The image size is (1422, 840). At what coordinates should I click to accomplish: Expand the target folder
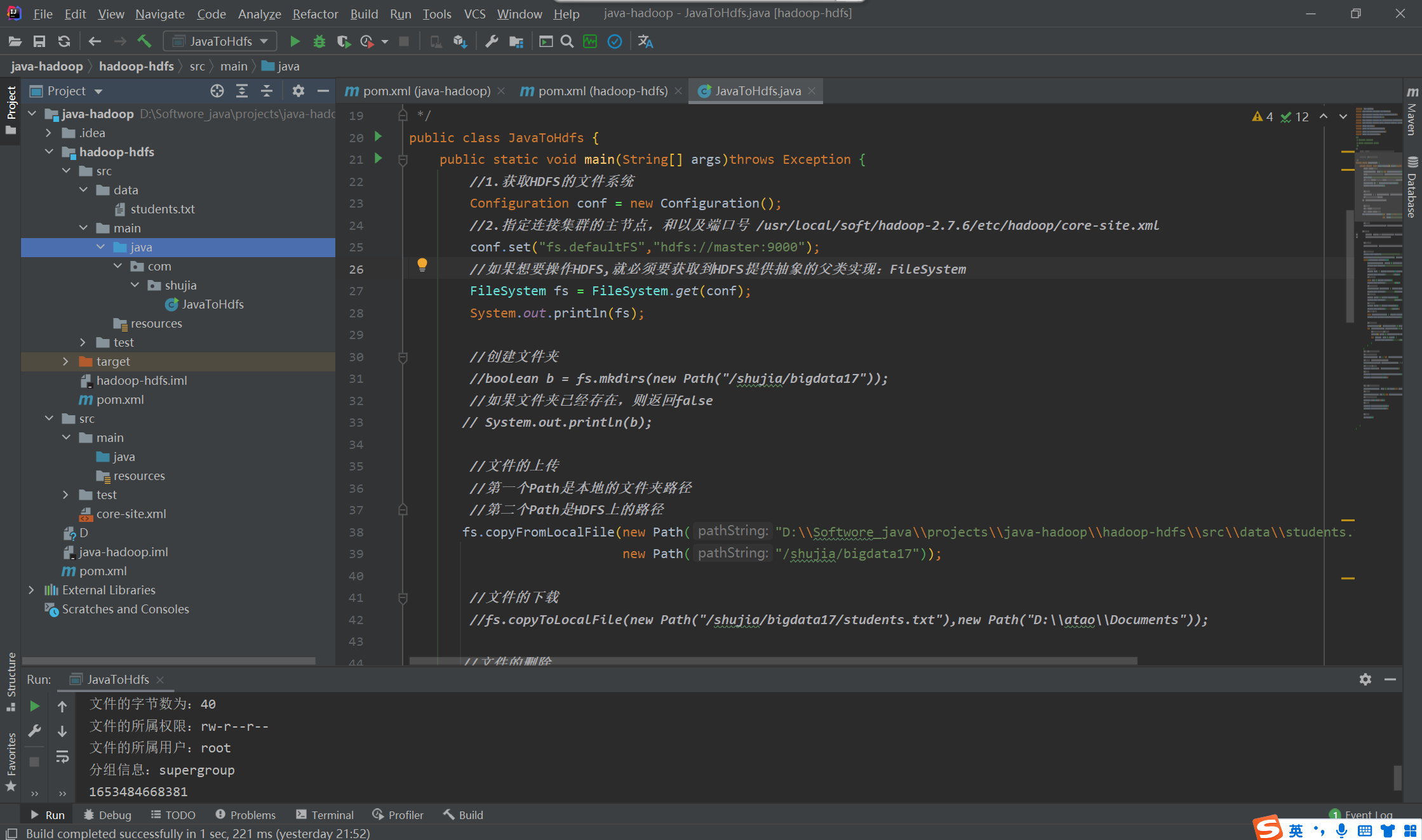click(66, 361)
